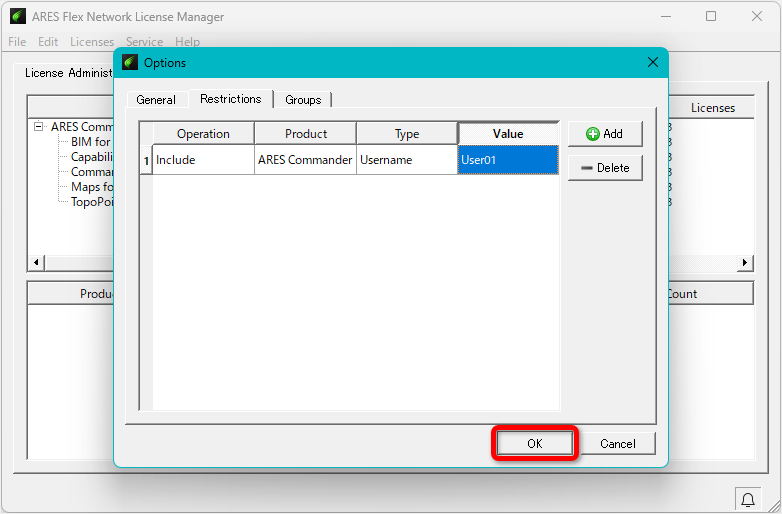Close the Options dialog
The image size is (782, 514).
click(653, 62)
